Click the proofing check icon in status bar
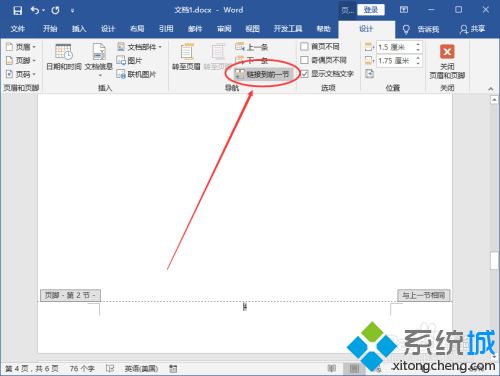This screenshot has height=376, width=500. coord(110,368)
